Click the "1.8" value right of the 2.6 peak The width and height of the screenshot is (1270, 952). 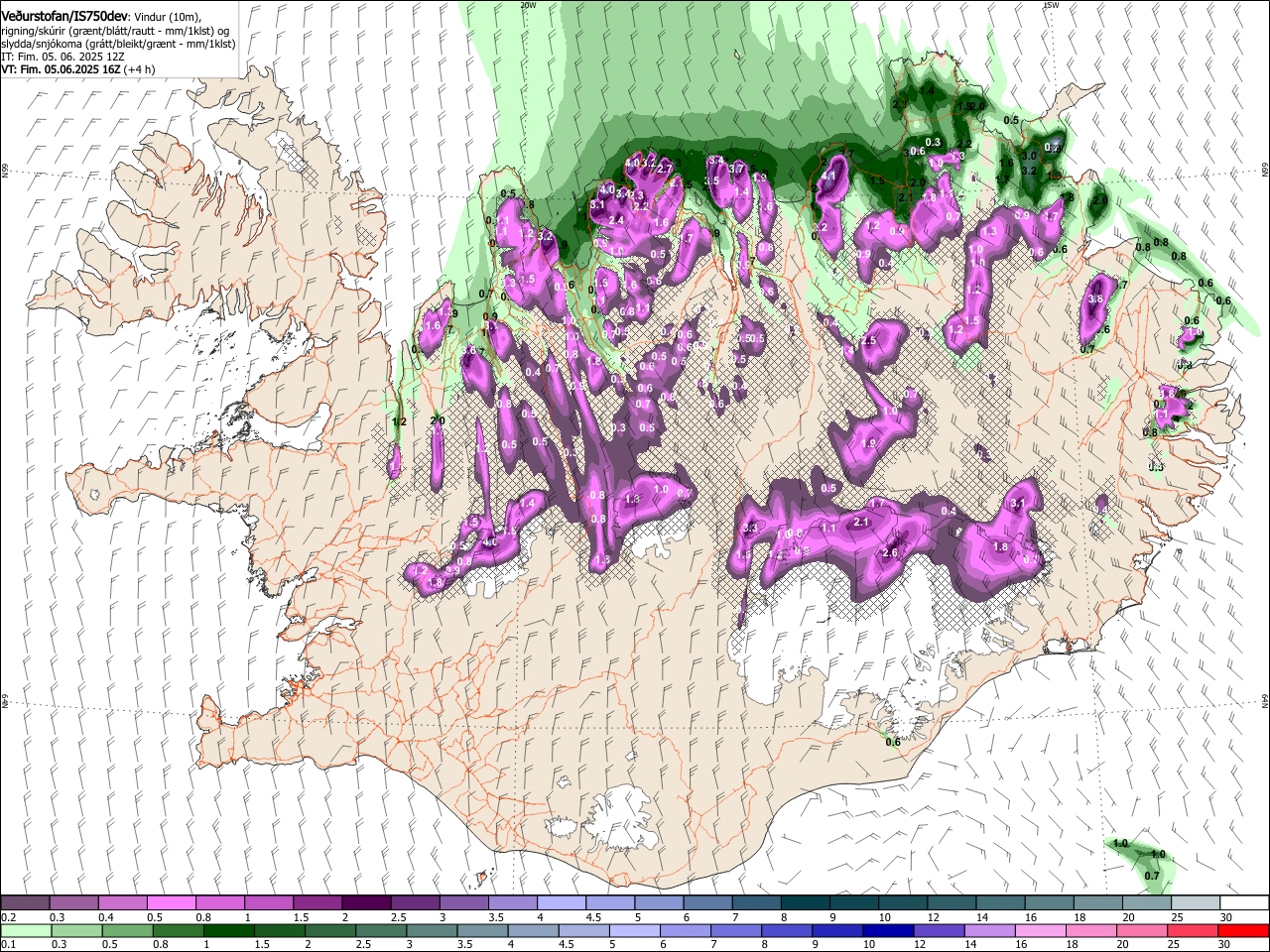pos(1000,546)
